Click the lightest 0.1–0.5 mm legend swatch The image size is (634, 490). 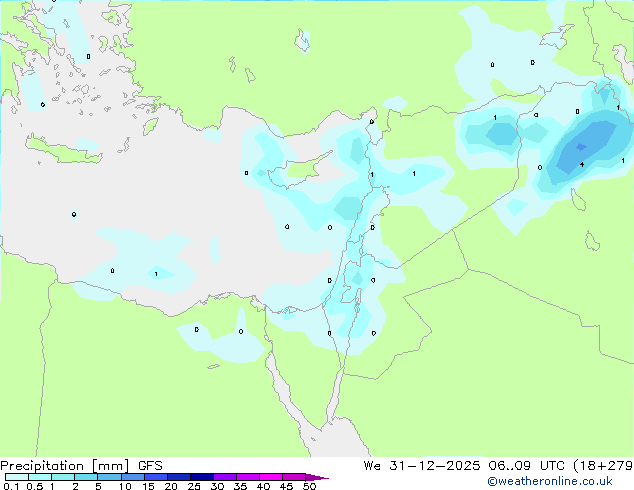tap(17, 477)
